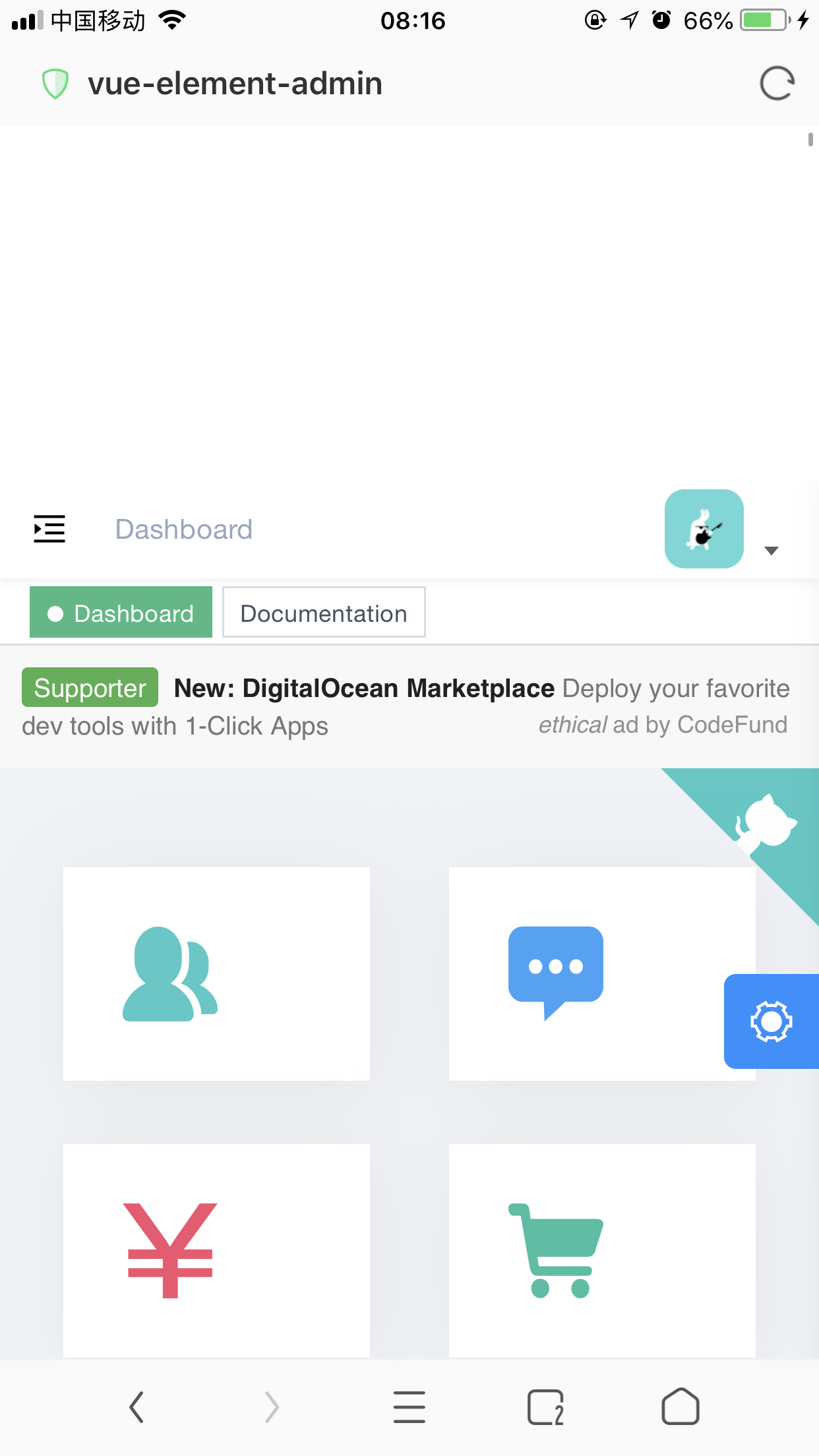
Task: Open the user avatar menu
Action: 704,529
